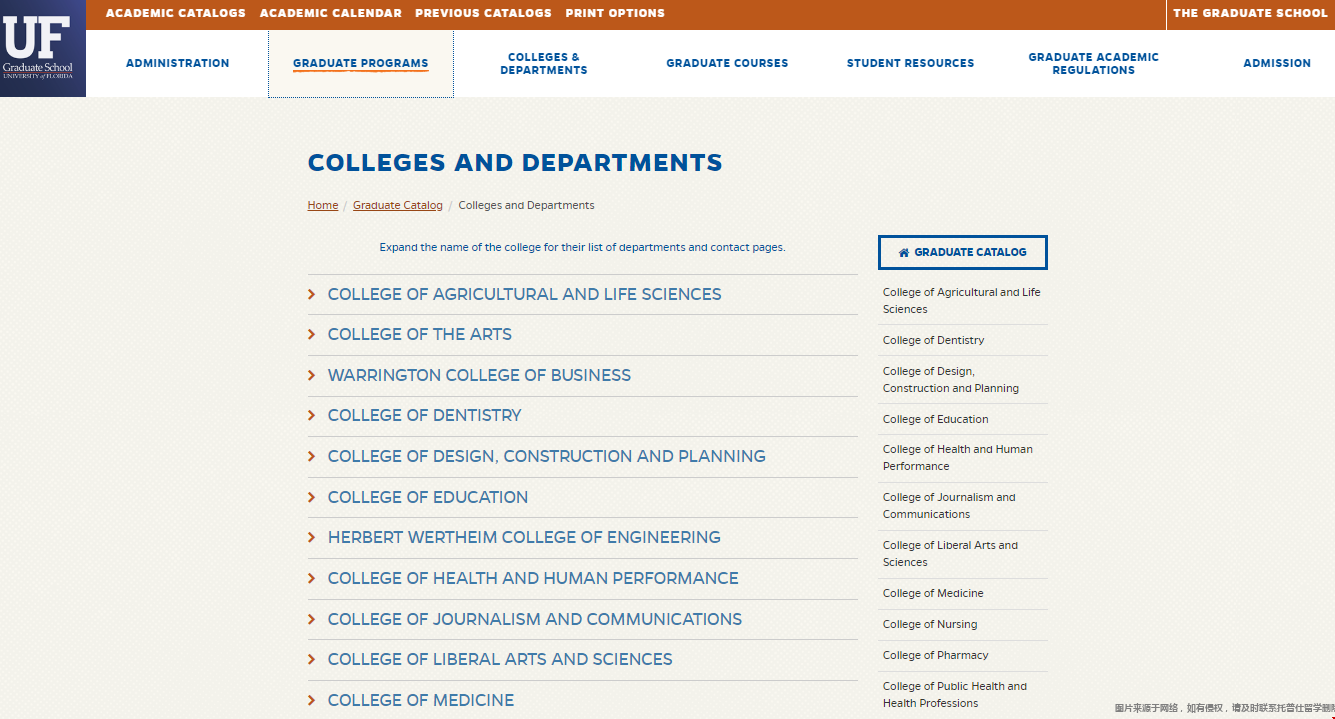1335x719 pixels.
Task: Open sidebar link College of Liberal Arts and Sciences
Action: [950, 554]
